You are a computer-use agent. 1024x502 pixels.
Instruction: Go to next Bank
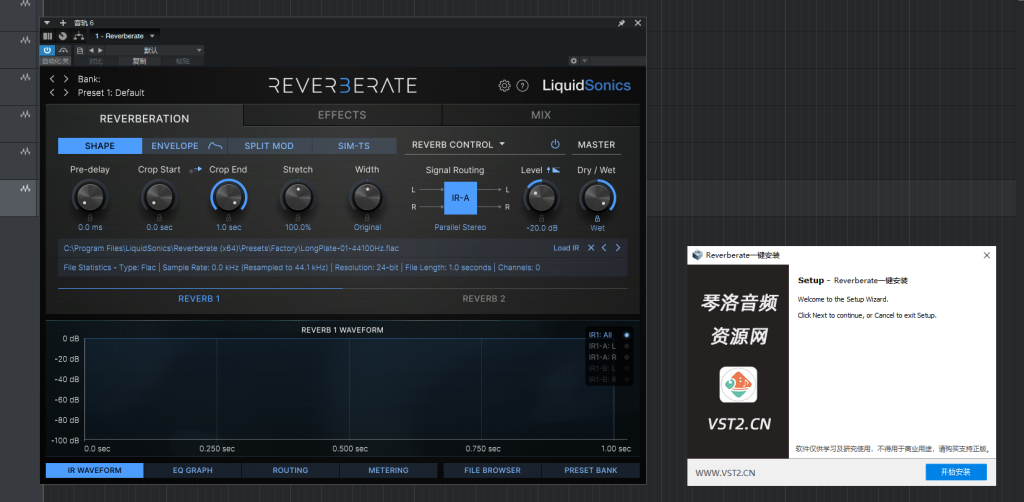click(x=66, y=79)
